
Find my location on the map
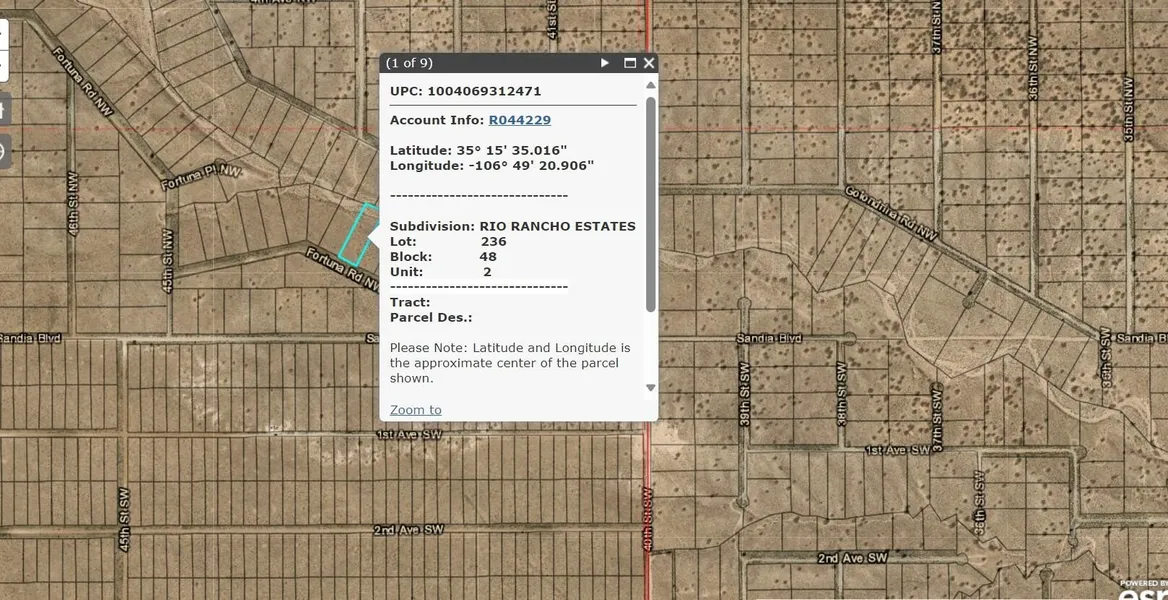3,152
